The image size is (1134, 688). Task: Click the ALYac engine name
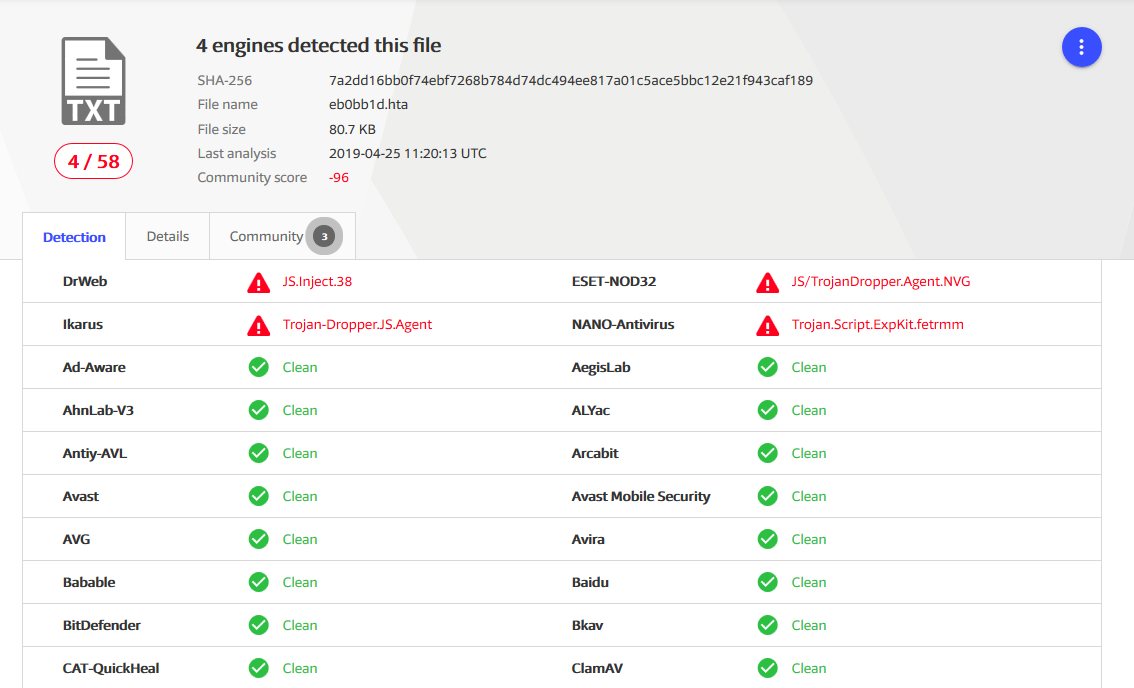coord(591,410)
